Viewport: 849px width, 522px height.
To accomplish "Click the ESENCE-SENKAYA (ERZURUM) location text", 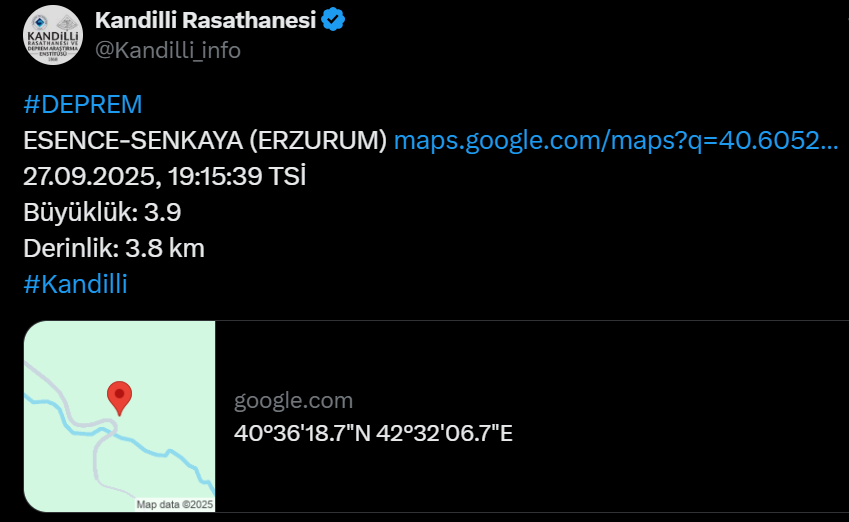I will [205, 141].
